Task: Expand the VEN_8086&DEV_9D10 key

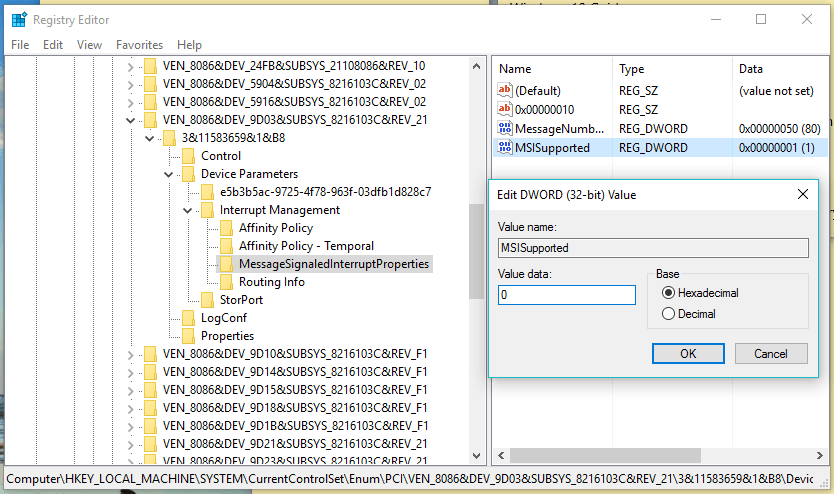Action: tap(130, 354)
